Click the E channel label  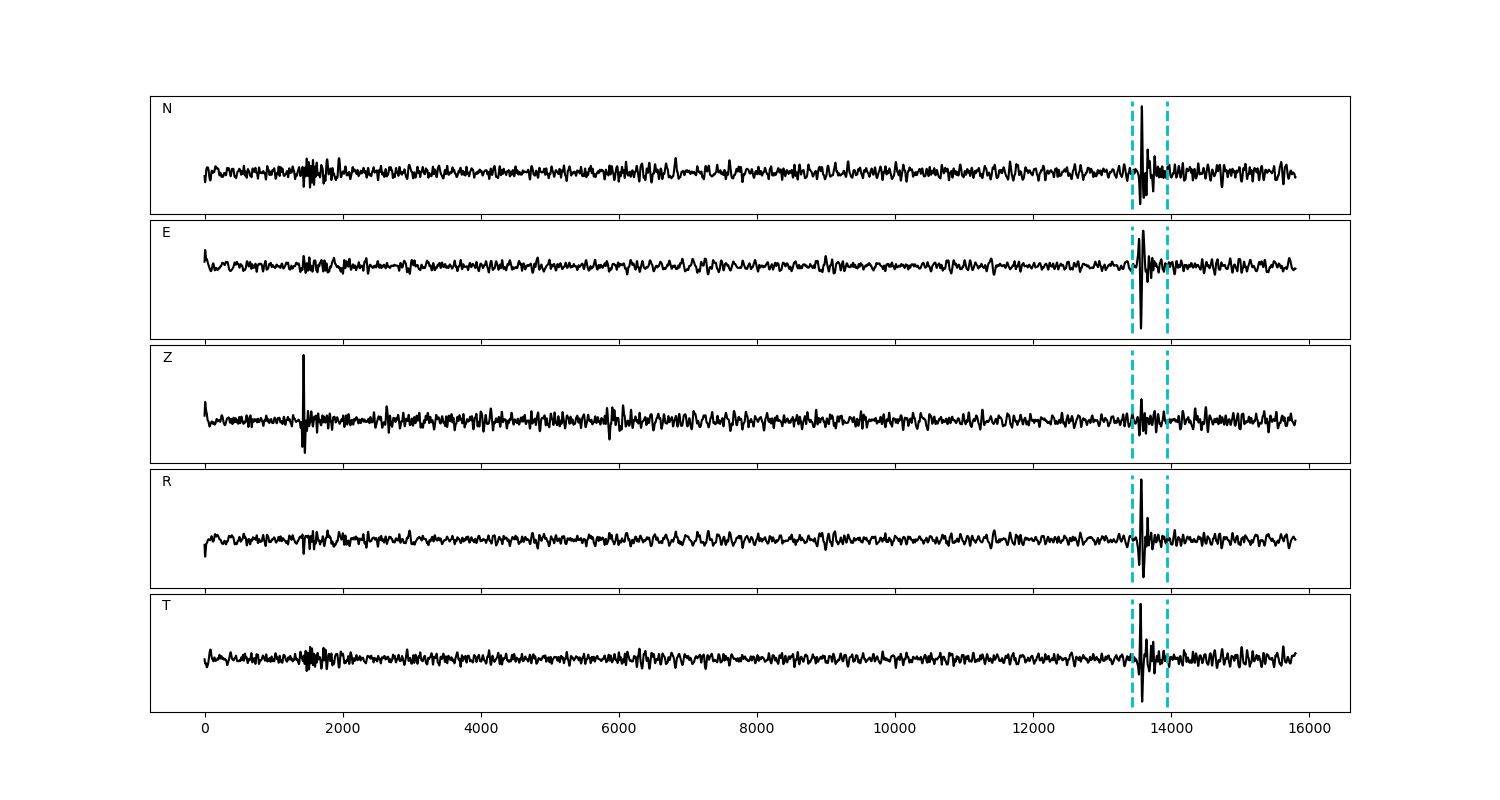click(166, 233)
